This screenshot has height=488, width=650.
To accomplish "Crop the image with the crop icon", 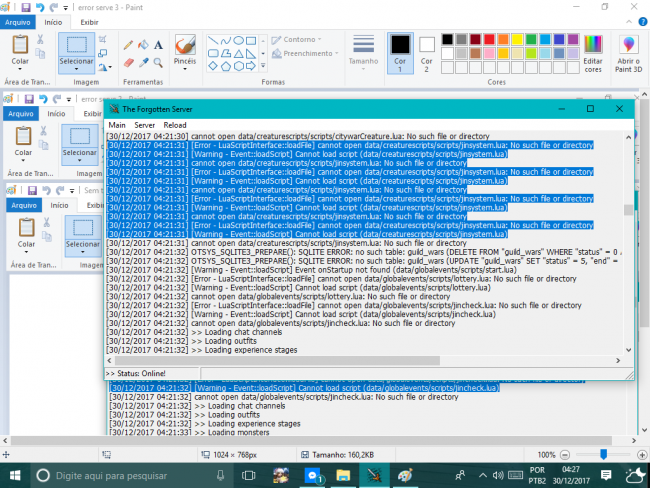I will coord(102,39).
